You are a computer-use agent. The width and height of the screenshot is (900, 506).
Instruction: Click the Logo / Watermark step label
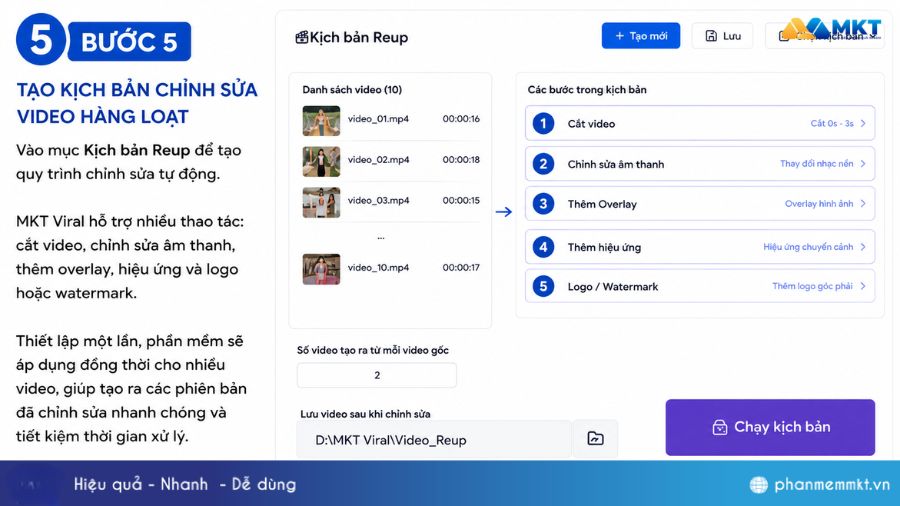613,287
